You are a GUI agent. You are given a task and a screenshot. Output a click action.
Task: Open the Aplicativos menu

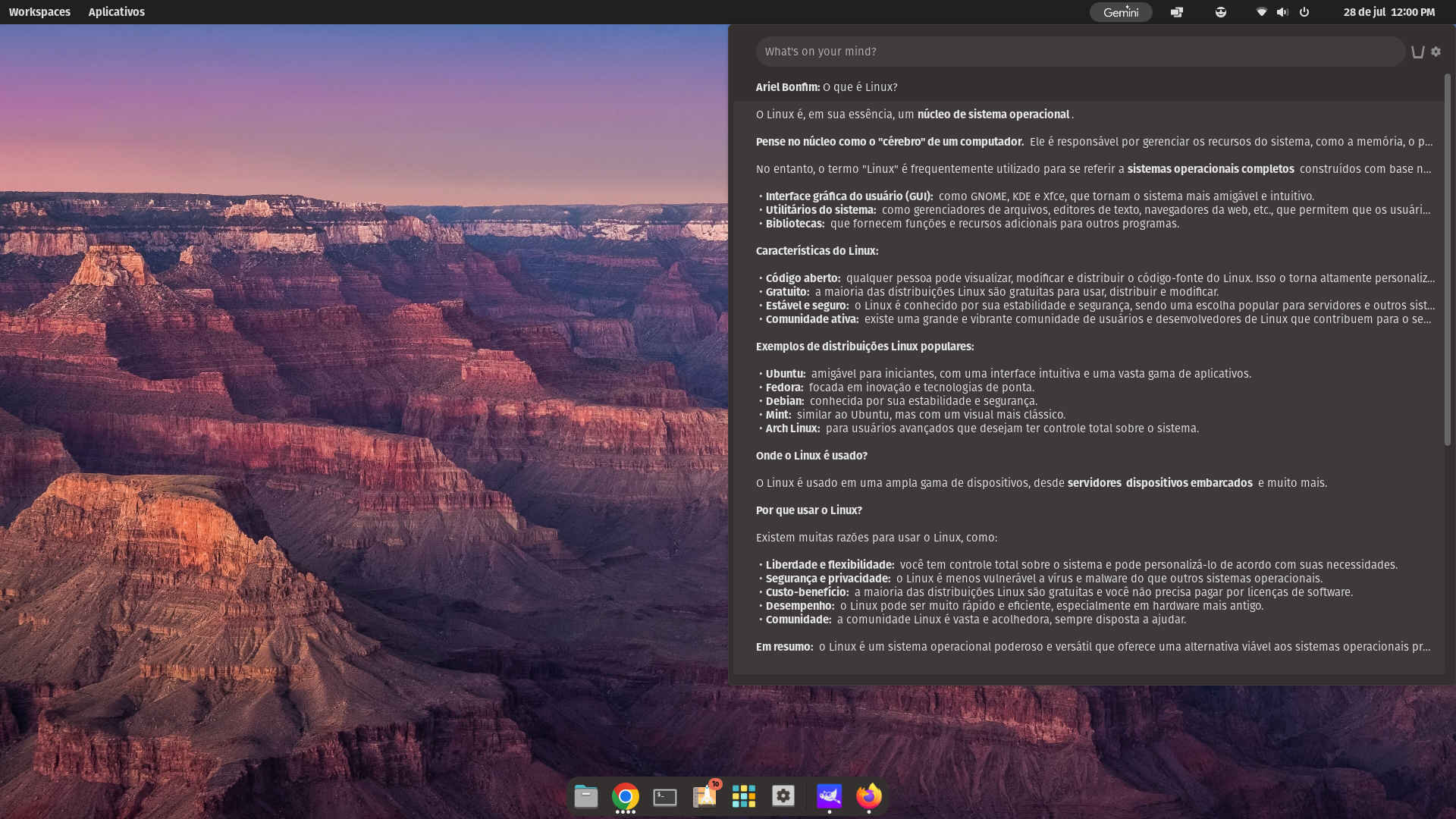point(117,11)
